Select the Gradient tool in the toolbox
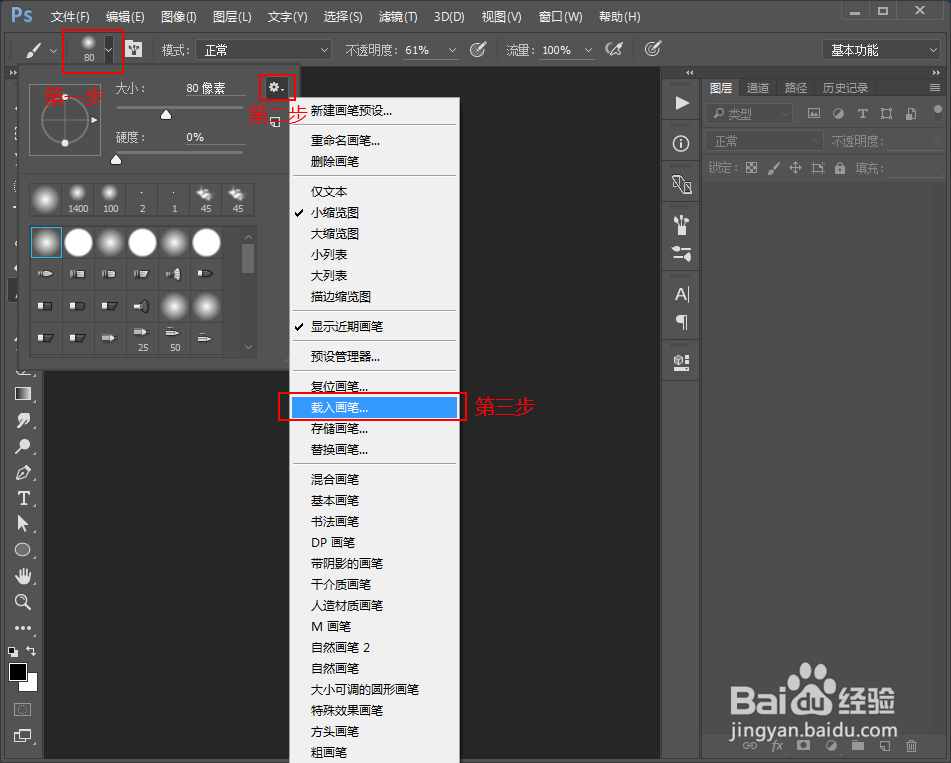This screenshot has height=763, width=951. coord(23,394)
